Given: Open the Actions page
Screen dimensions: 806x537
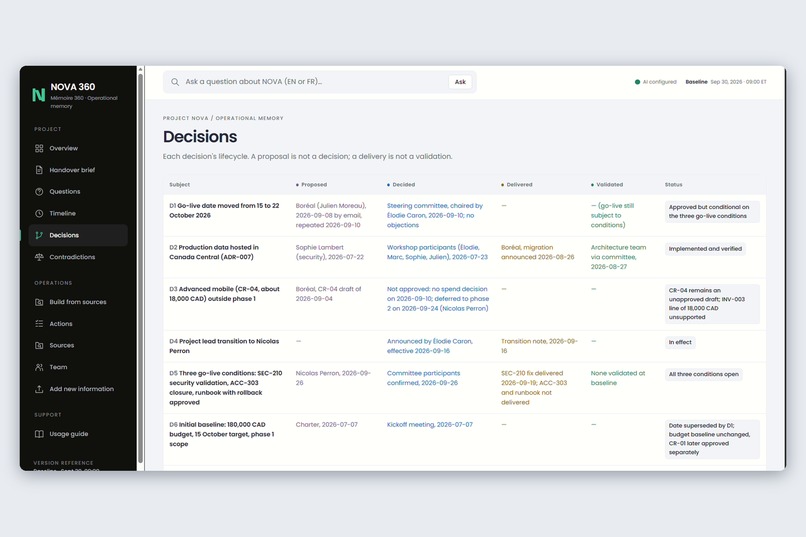Looking at the screenshot, I should click(x=78, y=324).
